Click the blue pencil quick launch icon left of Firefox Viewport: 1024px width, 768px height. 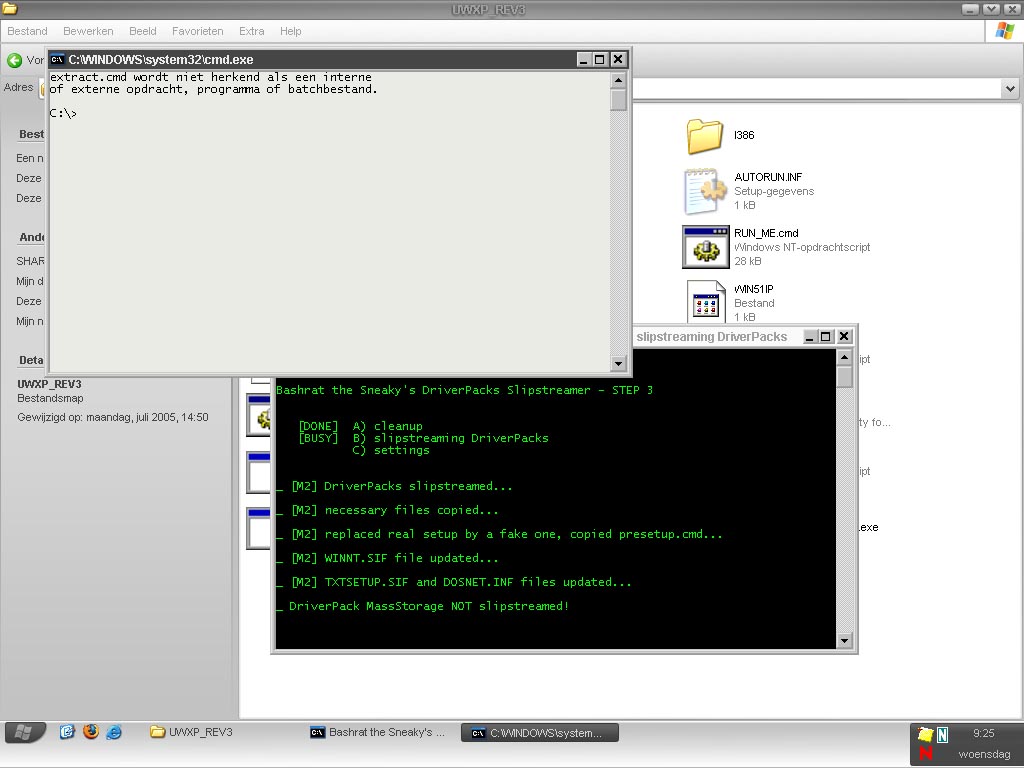67,731
